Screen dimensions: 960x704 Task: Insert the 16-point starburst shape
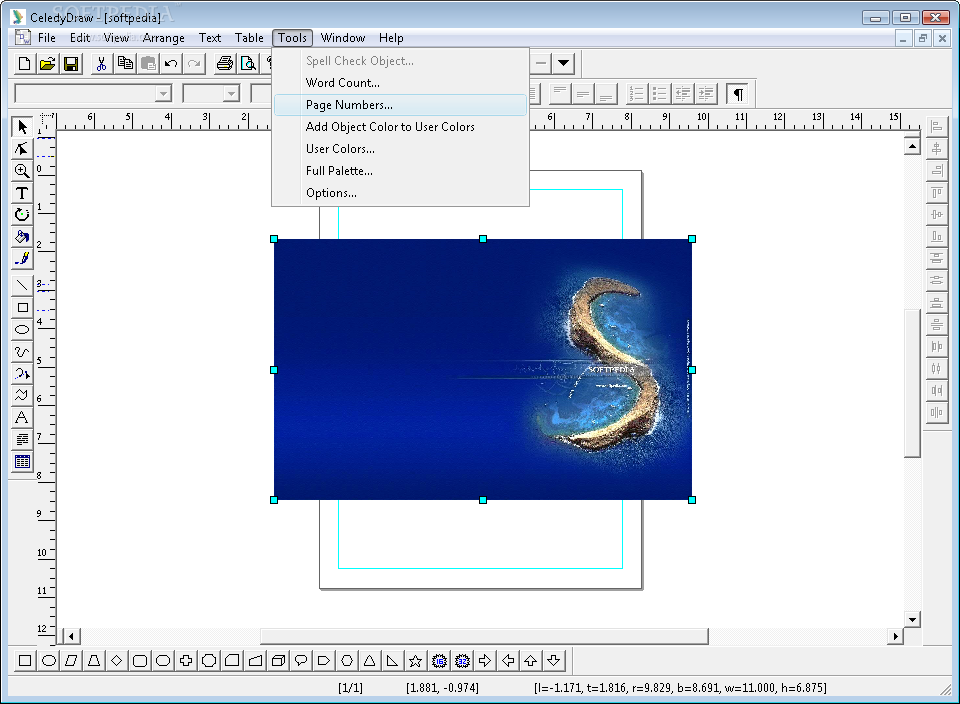tap(439, 661)
